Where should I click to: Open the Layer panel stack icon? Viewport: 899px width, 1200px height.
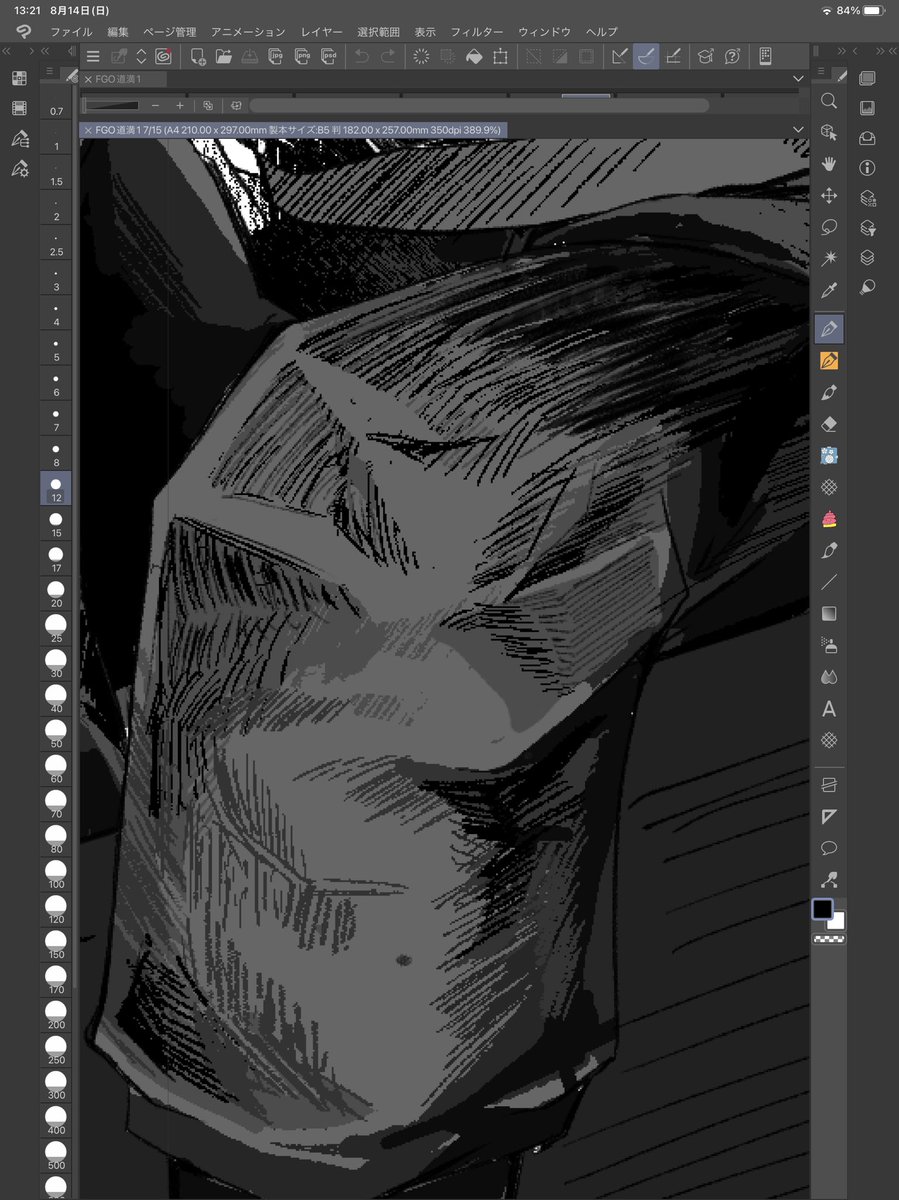(868, 258)
